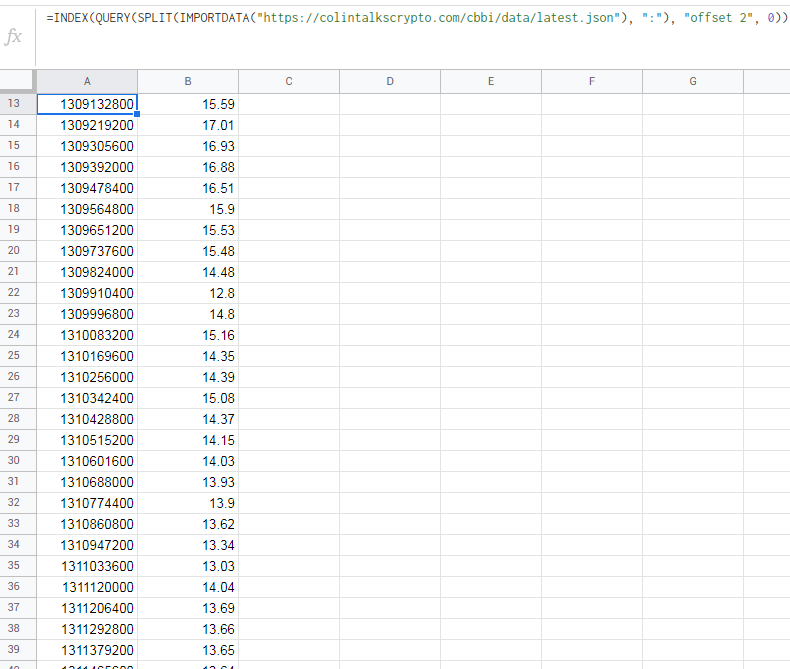This screenshot has width=790, height=669.
Task: Click cell containing 1310860800
Action: click(87, 524)
